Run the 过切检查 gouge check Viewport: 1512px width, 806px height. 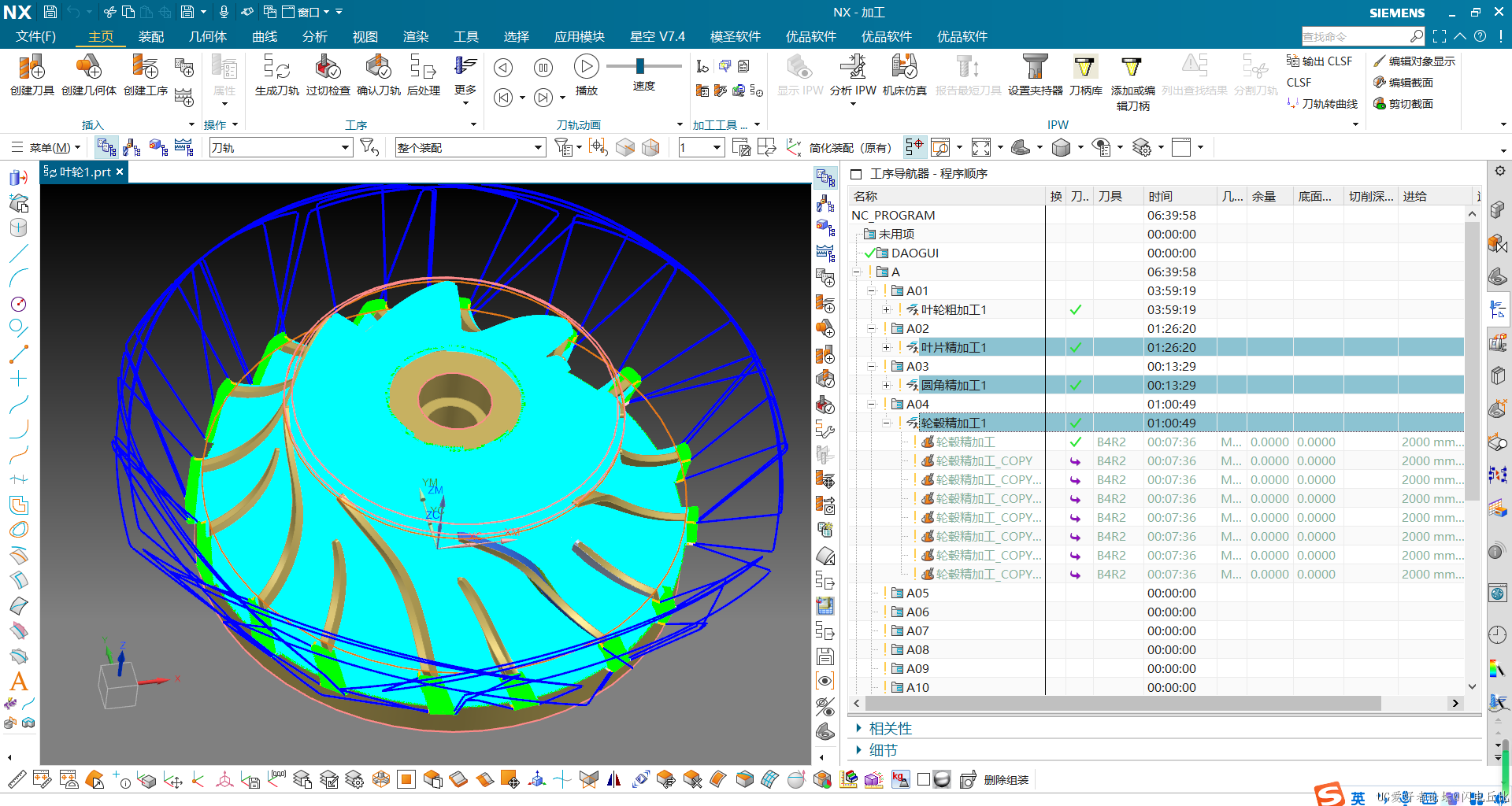point(328,76)
